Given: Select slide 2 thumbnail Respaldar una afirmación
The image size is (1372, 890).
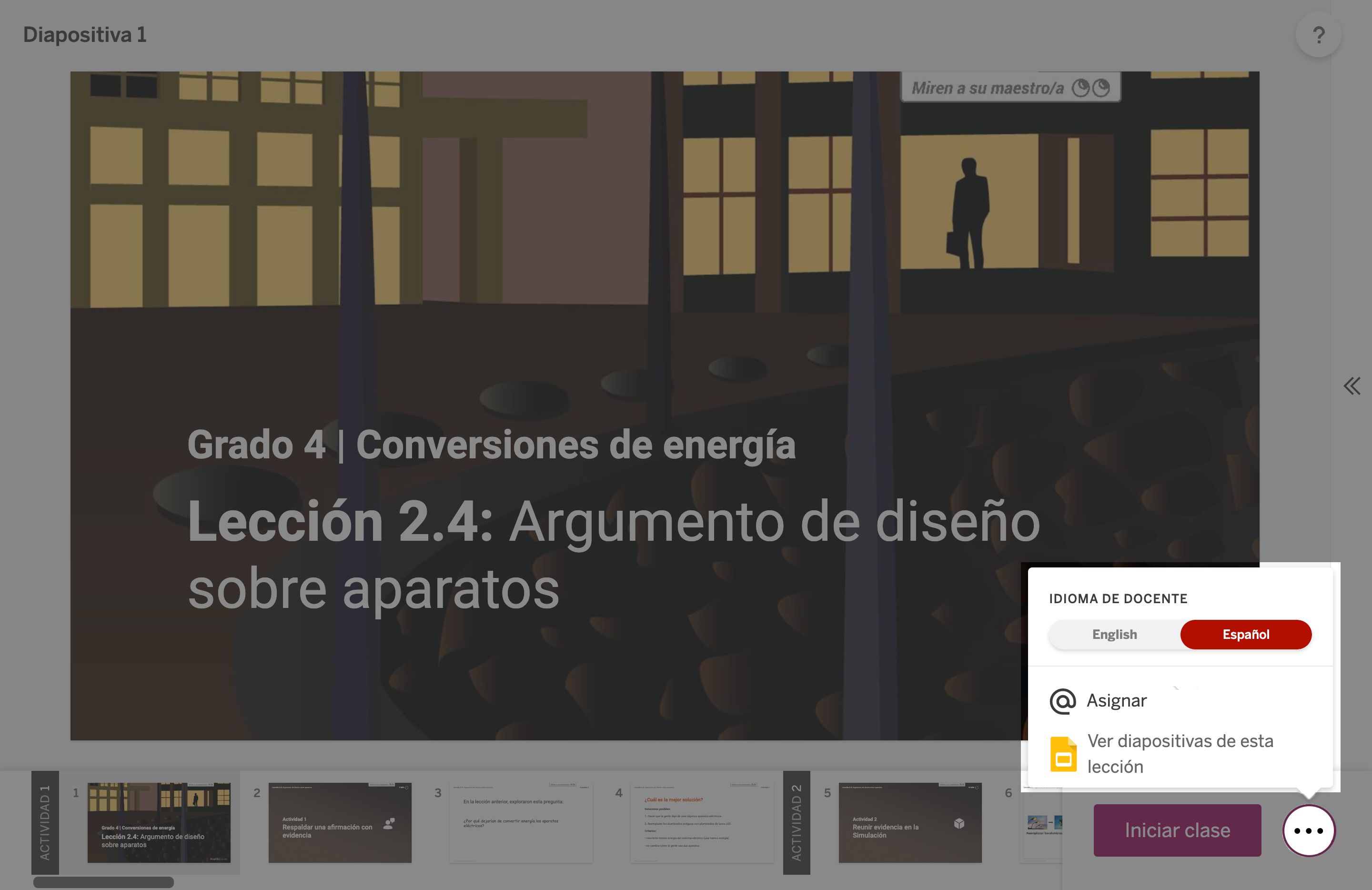Looking at the screenshot, I should [x=340, y=822].
